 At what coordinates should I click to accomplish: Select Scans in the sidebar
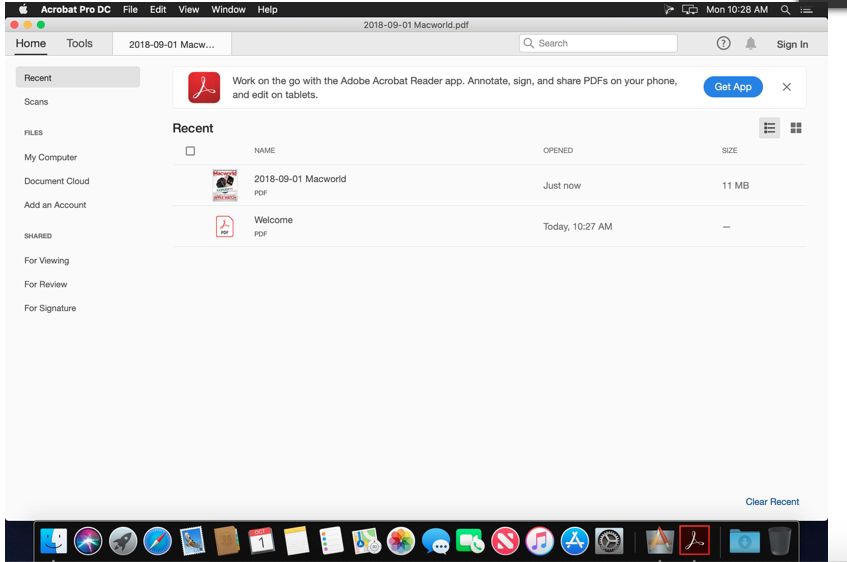tap(36, 102)
